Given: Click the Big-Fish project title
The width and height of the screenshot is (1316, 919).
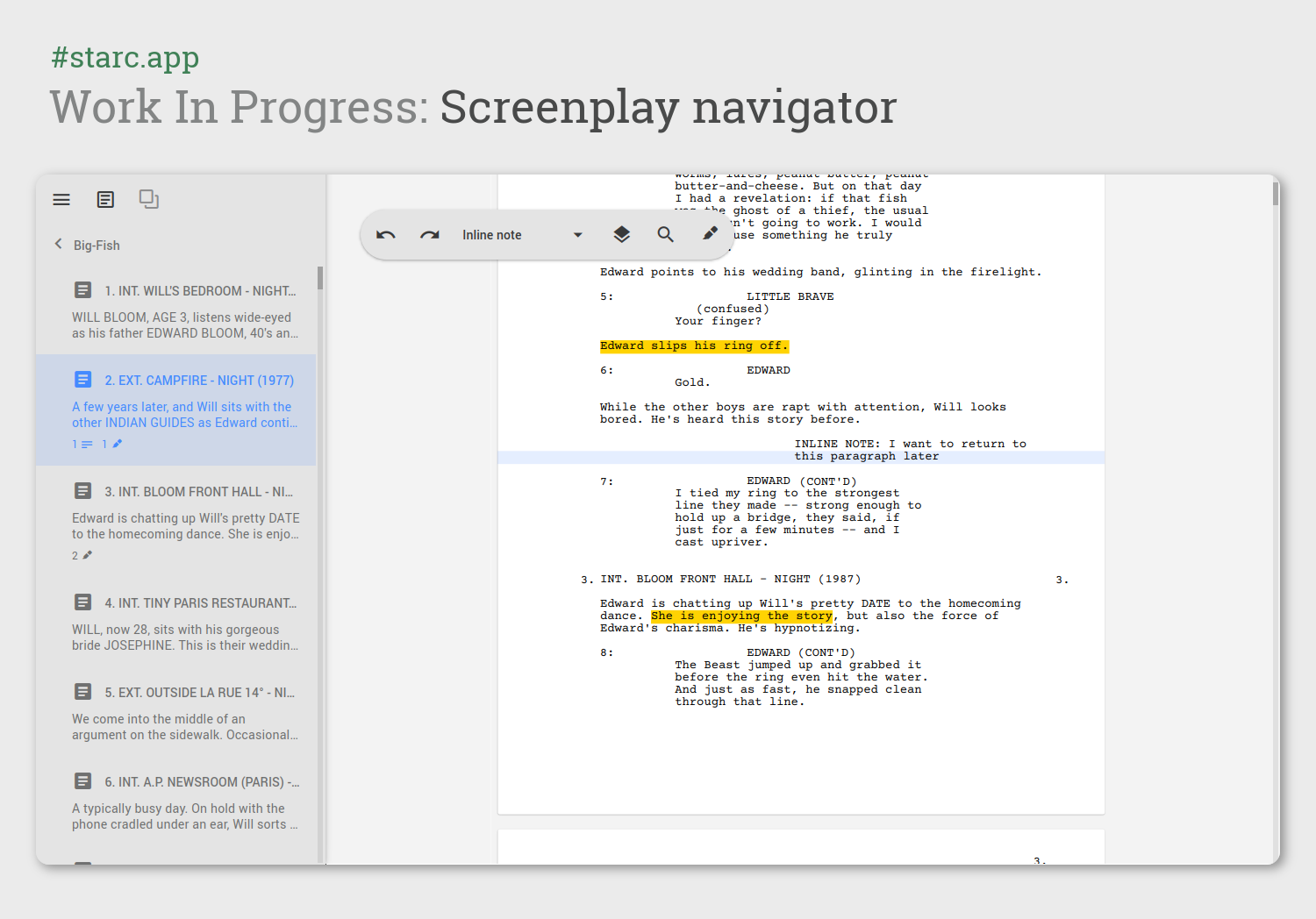Looking at the screenshot, I should [97, 246].
